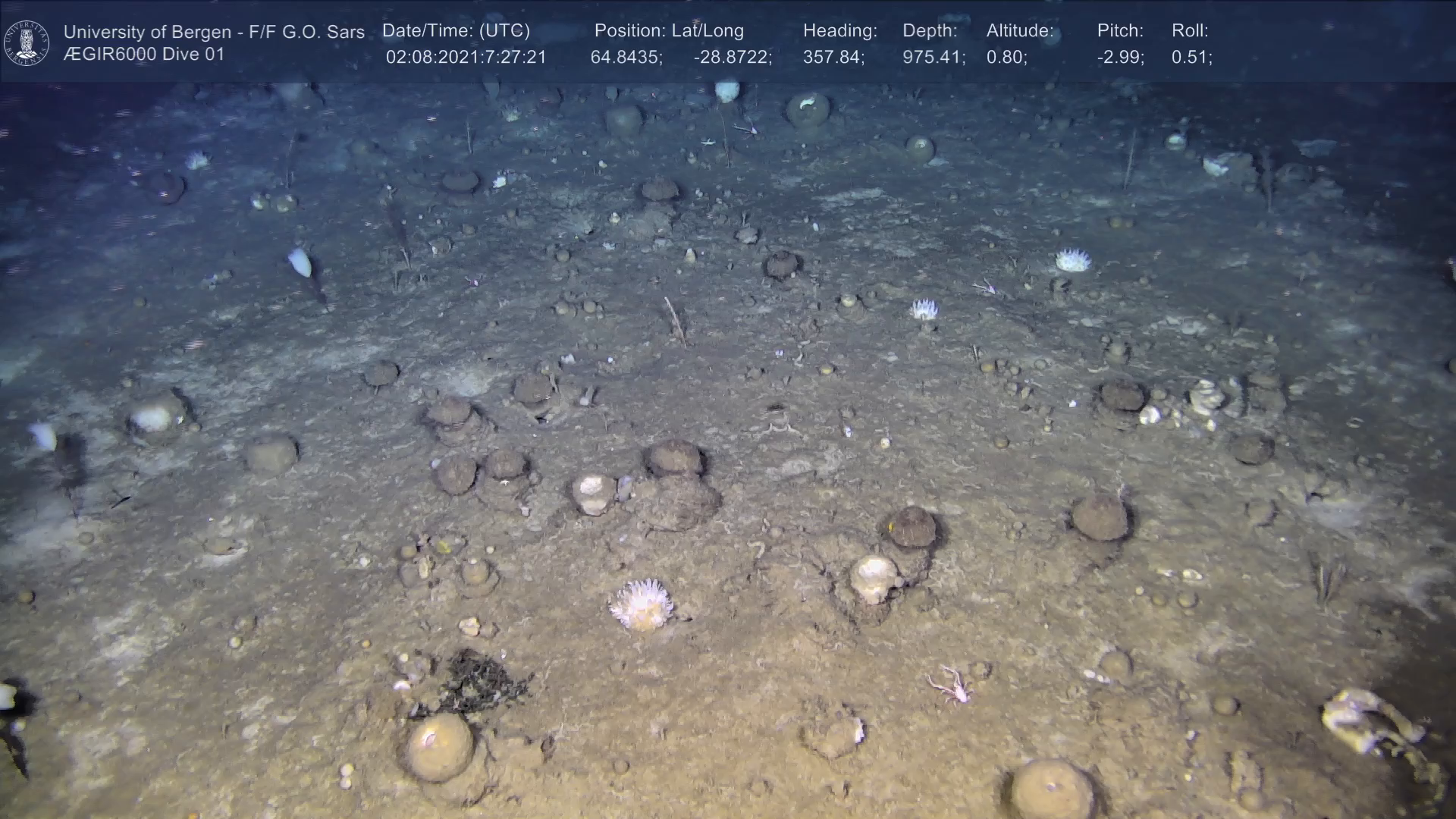Select the ÆGIR6000 Dive 01 text
Viewport: 1456px width, 819px height.
[x=144, y=55]
